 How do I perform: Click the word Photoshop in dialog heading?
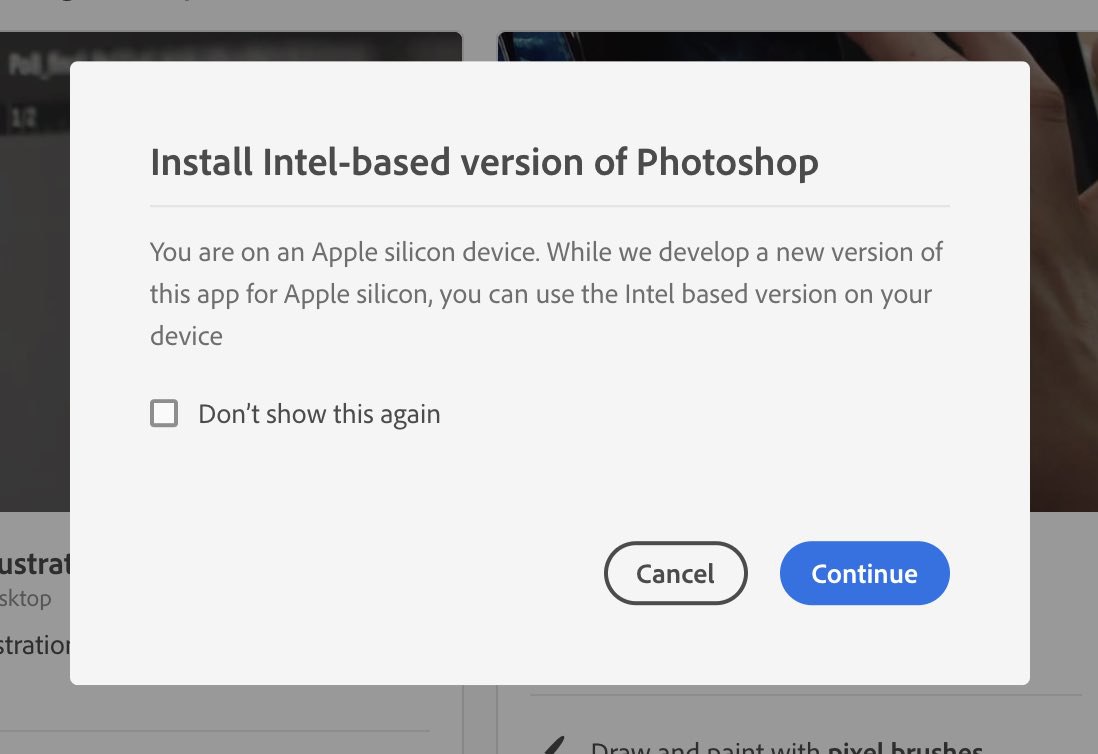click(x=728, y=164)
